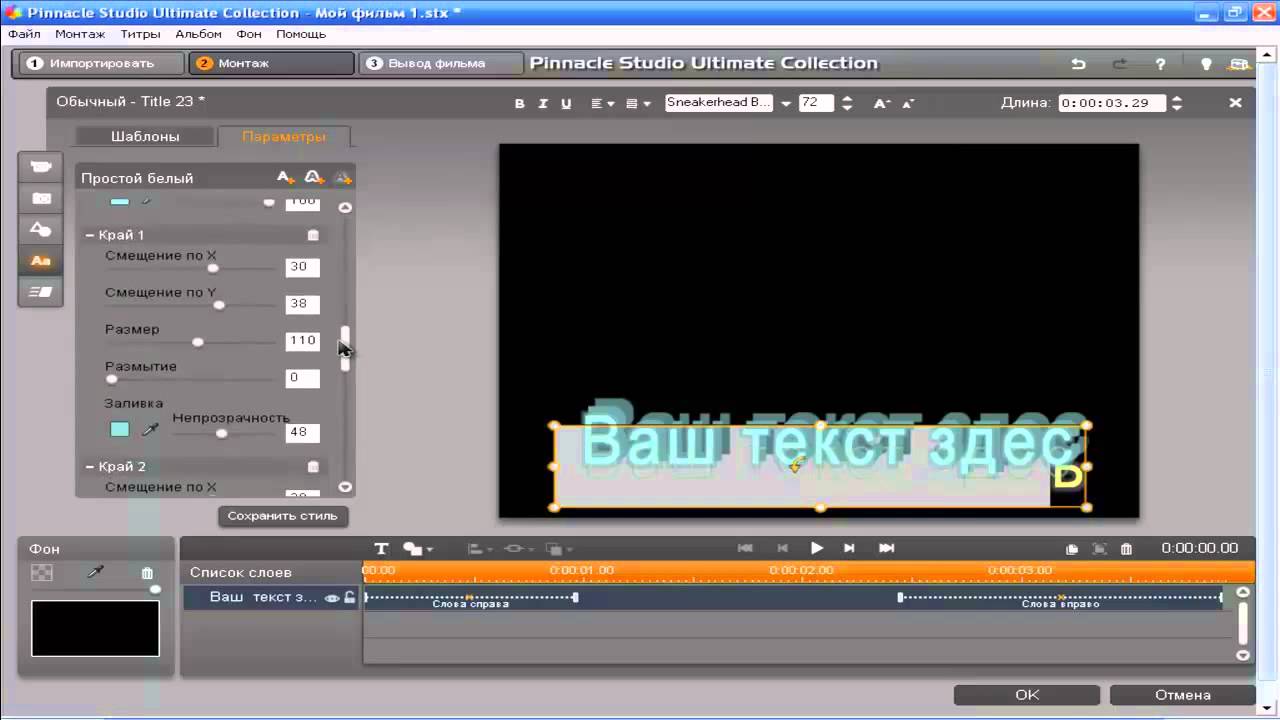The image size is (1280, 720).
Task: Click the font size stepper arrows
Action: (x=847, y=103)
